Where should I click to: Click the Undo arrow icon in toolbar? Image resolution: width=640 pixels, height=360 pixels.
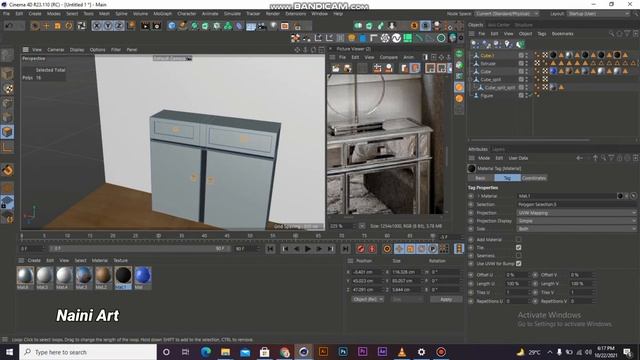9,26
